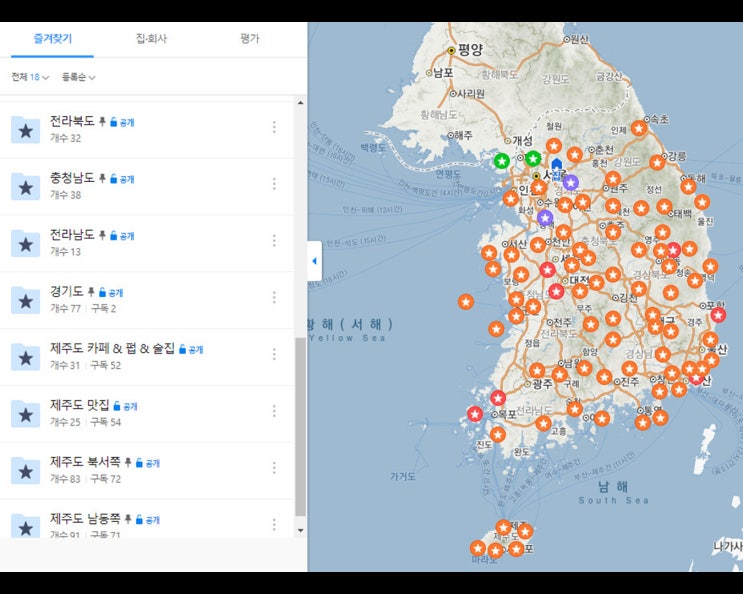Screen dimensions: 743x594
Task: Open more options for 충청남도 list
Action: [274, 184]
